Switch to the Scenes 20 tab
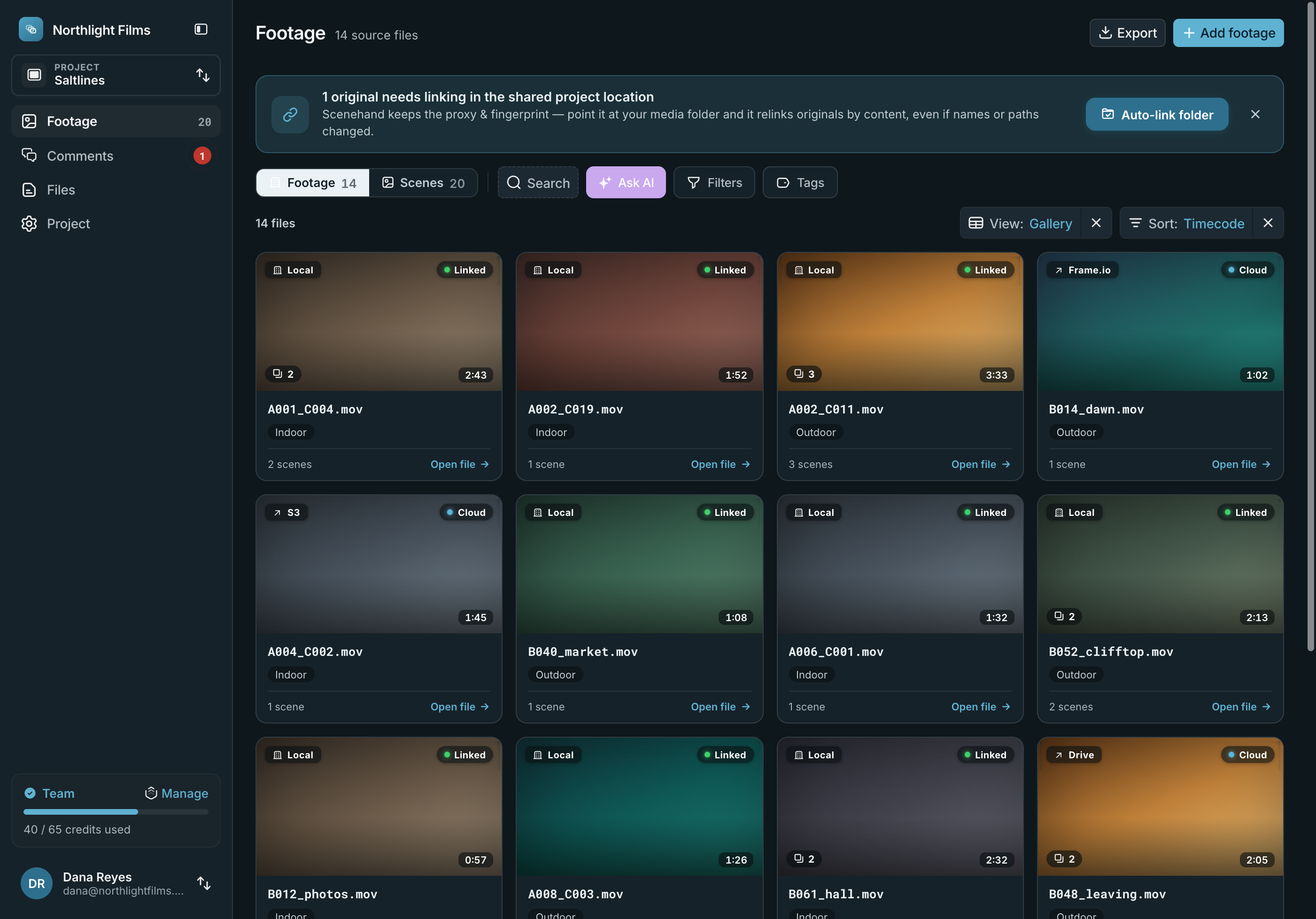 pos(423,182)
